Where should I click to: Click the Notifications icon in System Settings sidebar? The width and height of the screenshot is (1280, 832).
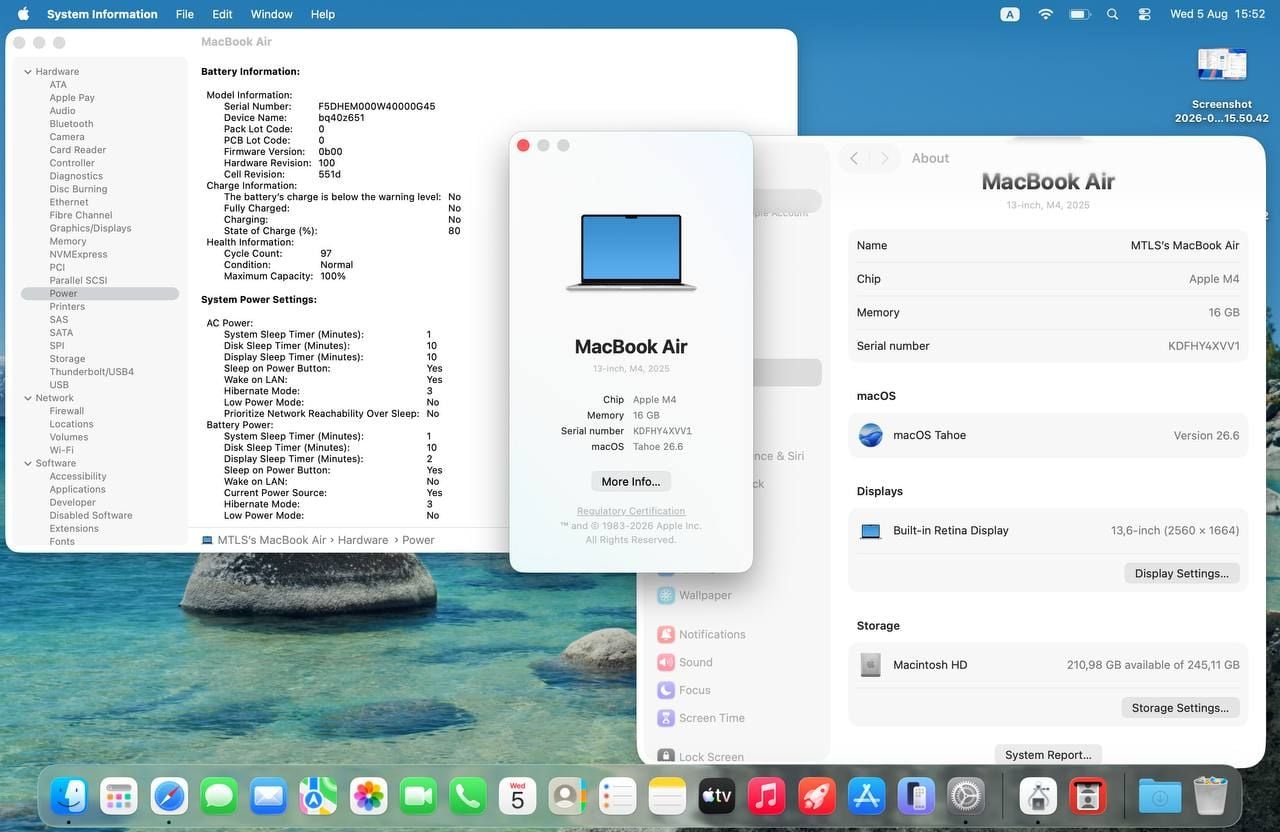pos(665,634)
